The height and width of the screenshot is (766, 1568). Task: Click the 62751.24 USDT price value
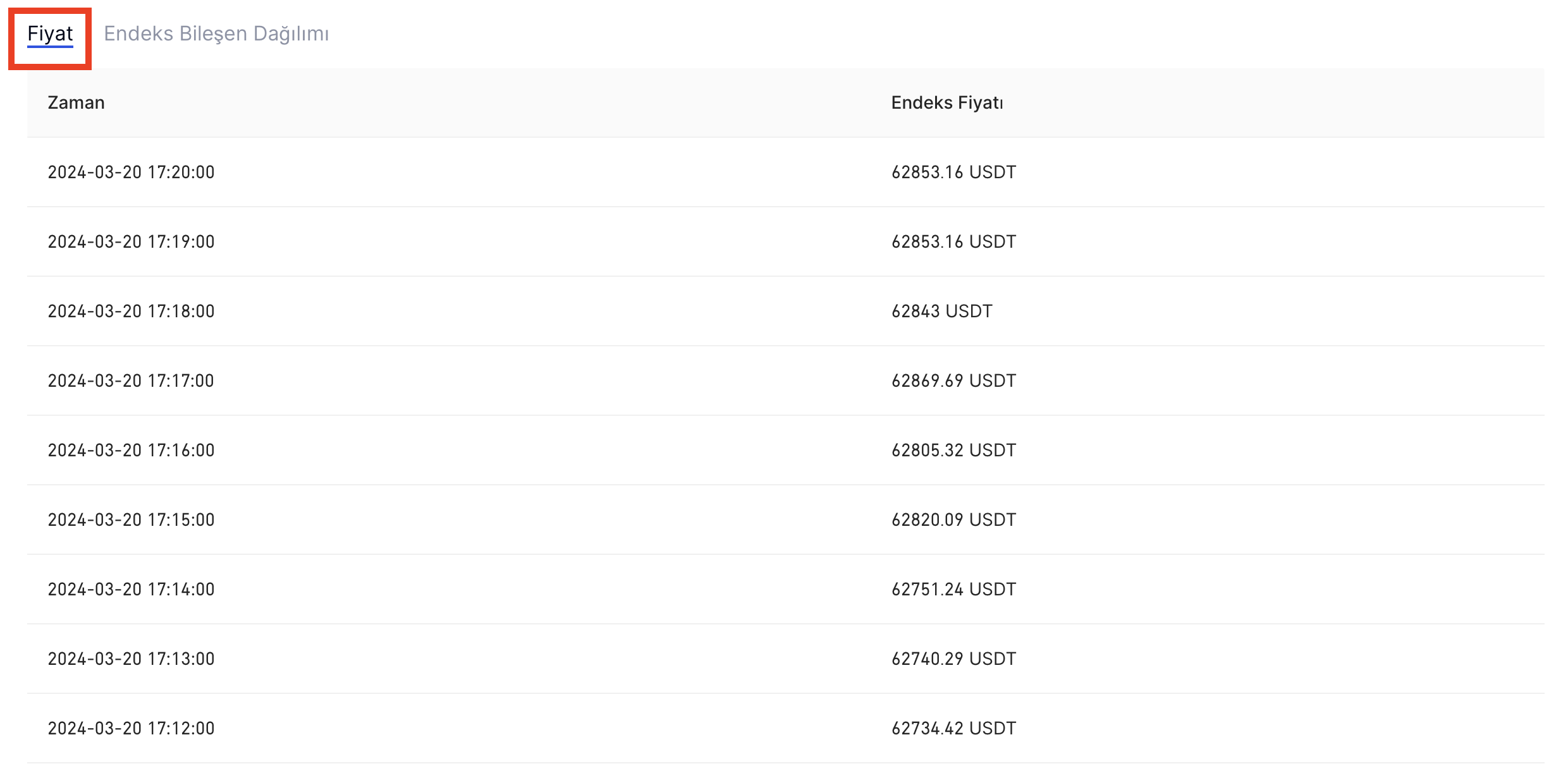click(953, 590)
